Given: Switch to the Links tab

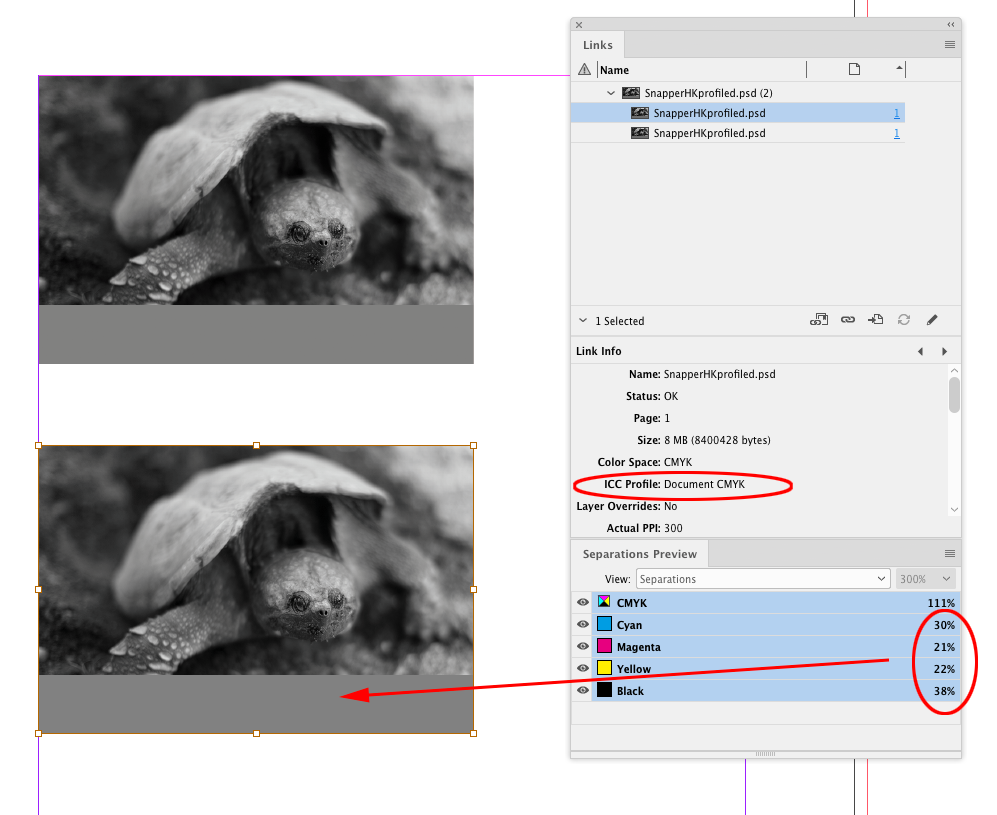Looking at the screenshot, I should click(x=598, y=45).
